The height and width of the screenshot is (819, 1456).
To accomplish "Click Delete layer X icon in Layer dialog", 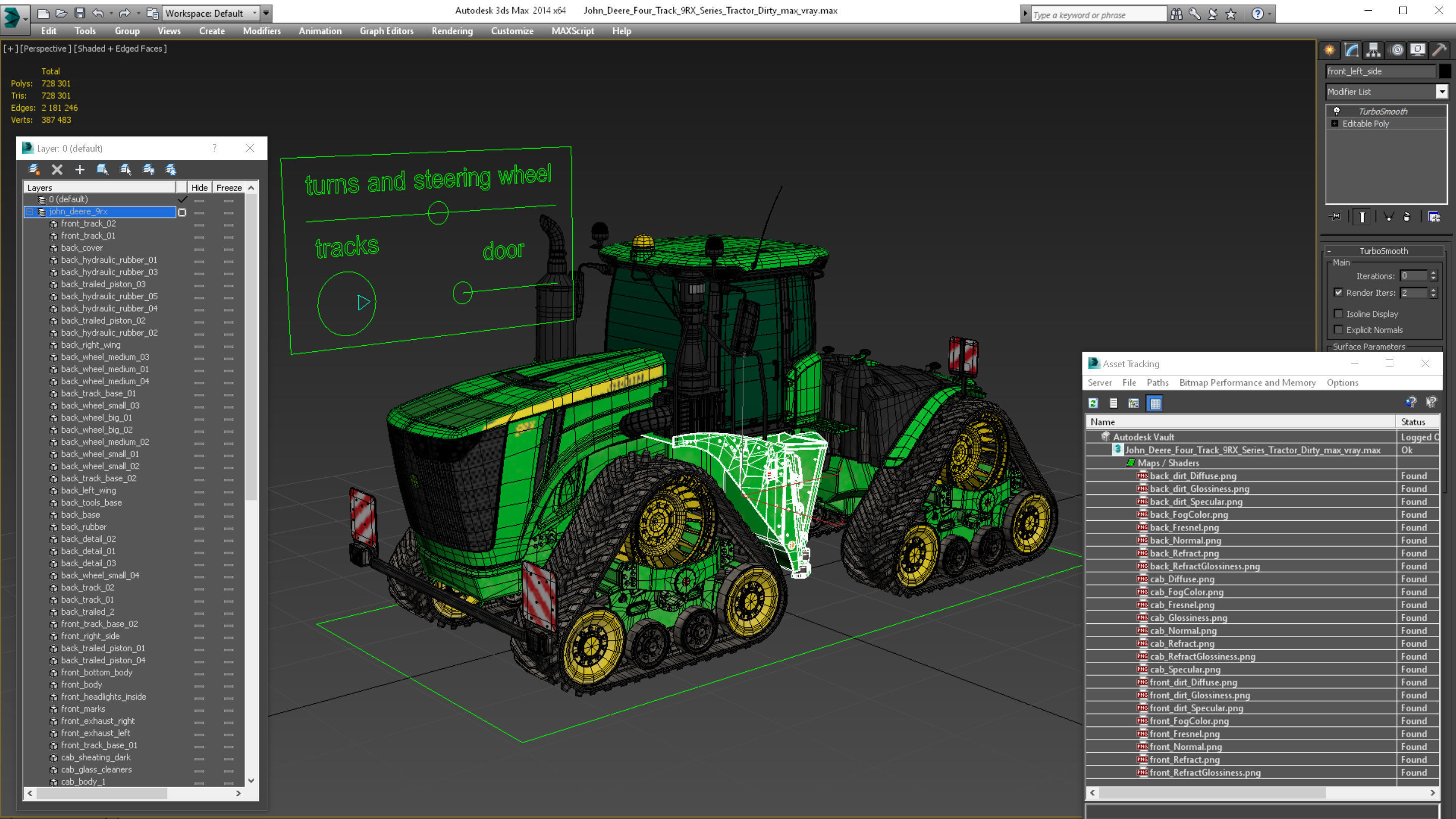I will point(57,169).
